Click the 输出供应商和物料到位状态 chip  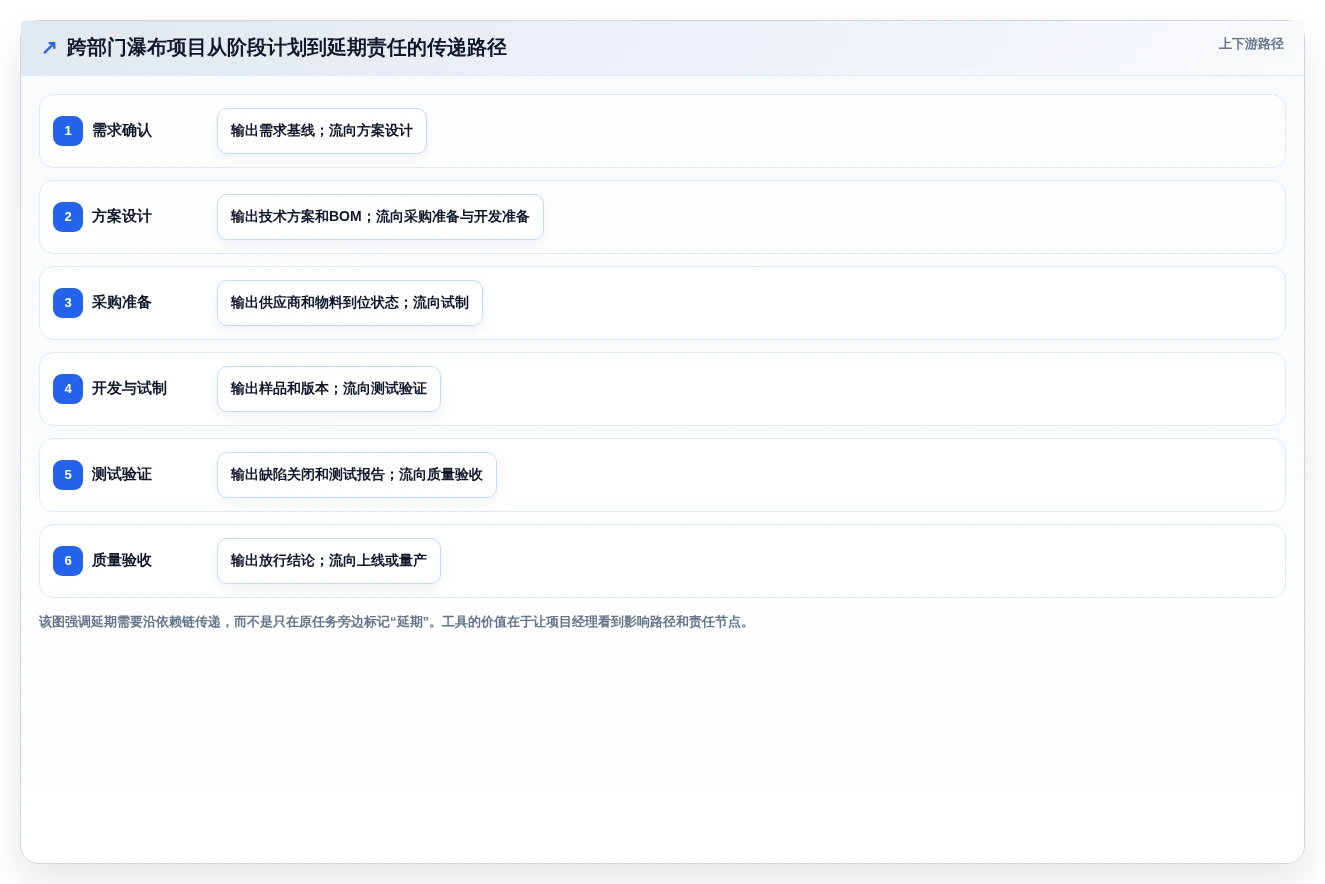(x=350, y=303)
